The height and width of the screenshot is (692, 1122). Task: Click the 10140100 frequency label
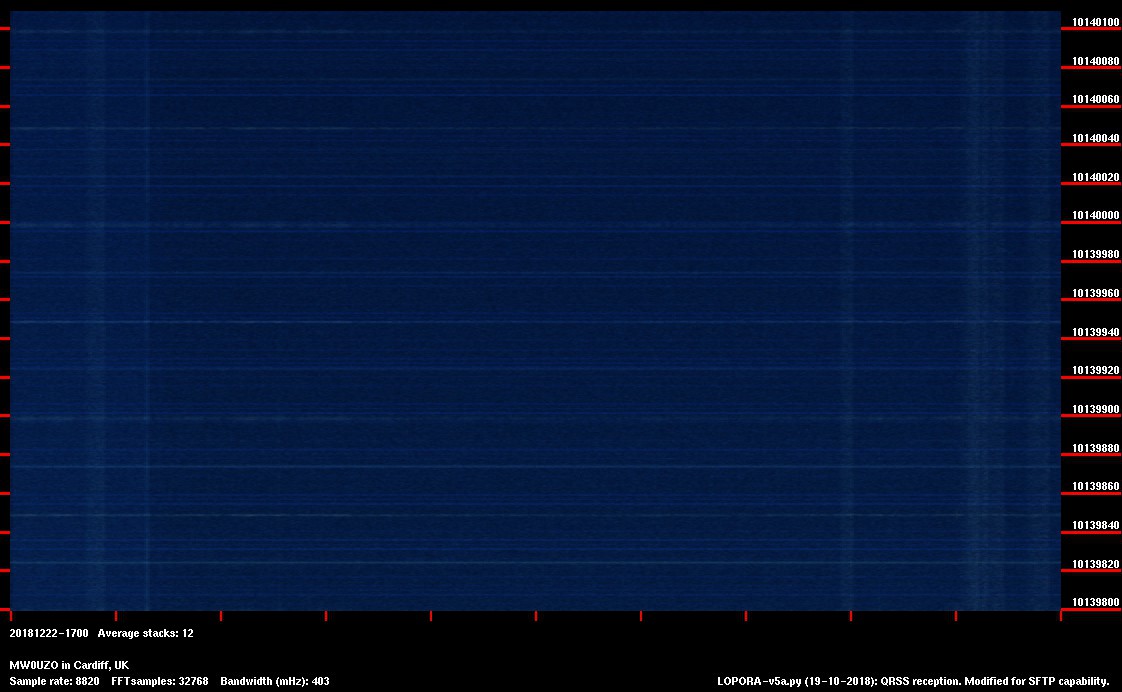tap(1095, 22)
